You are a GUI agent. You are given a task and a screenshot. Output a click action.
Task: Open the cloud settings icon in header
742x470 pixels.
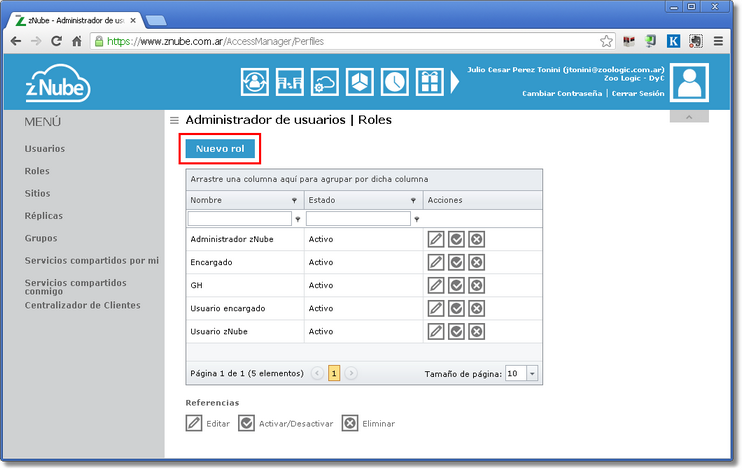(x=325, y=82)
